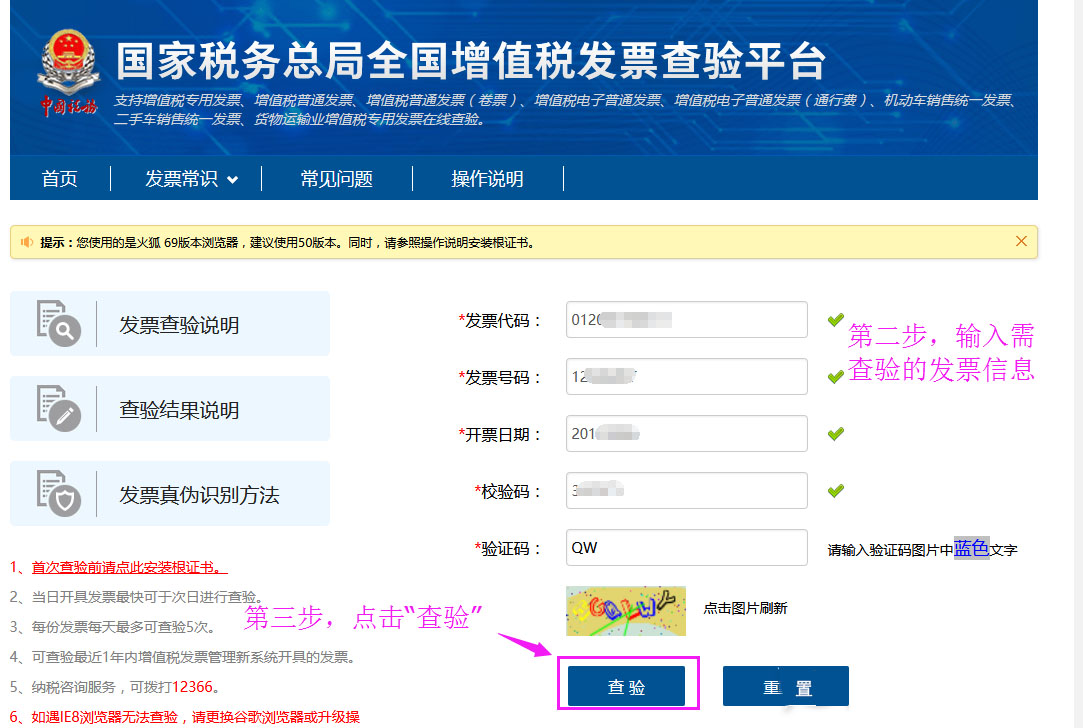1083x728 pixels.
Task: Open the 常见问题 menu item
Action: click(336, 179)
